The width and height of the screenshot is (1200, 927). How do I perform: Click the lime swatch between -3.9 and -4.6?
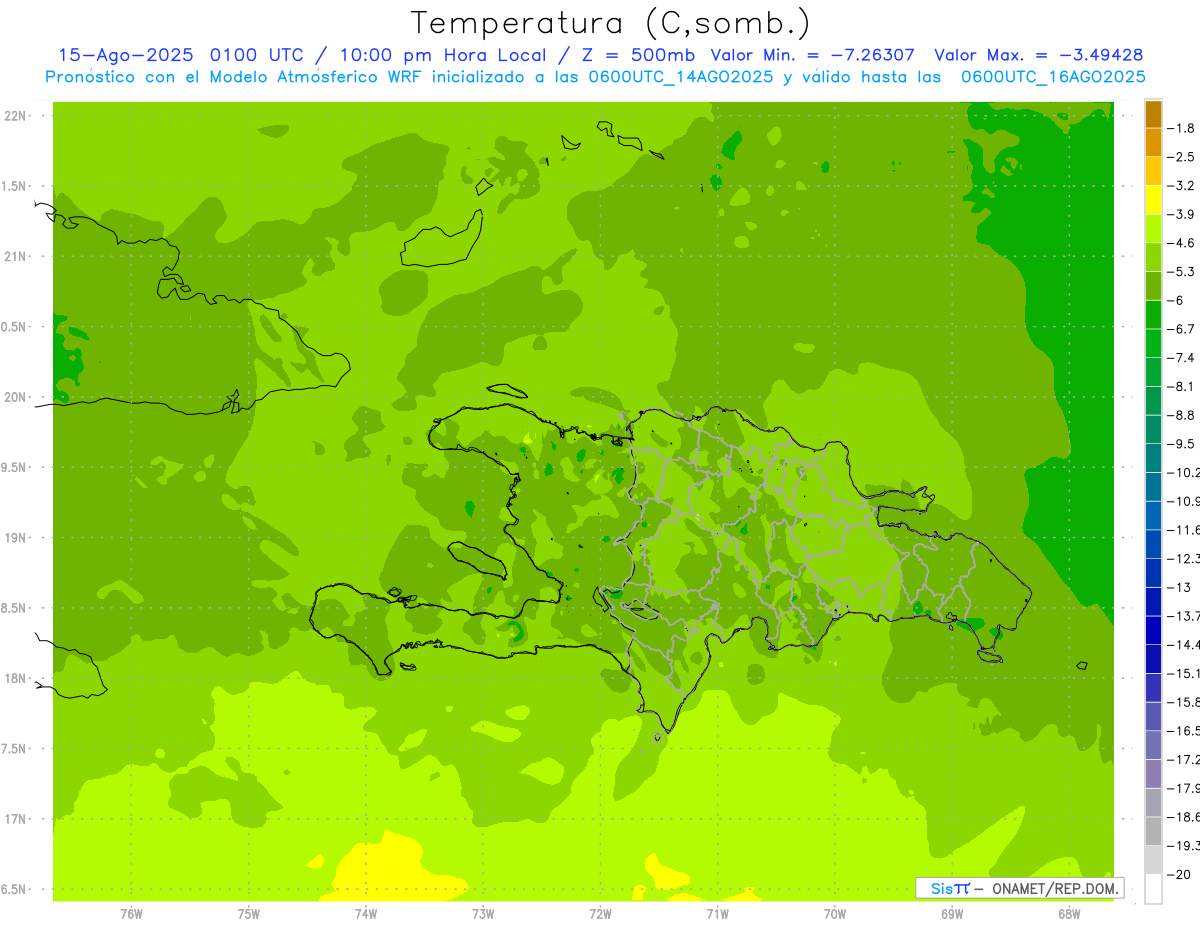click(1153, 228)
